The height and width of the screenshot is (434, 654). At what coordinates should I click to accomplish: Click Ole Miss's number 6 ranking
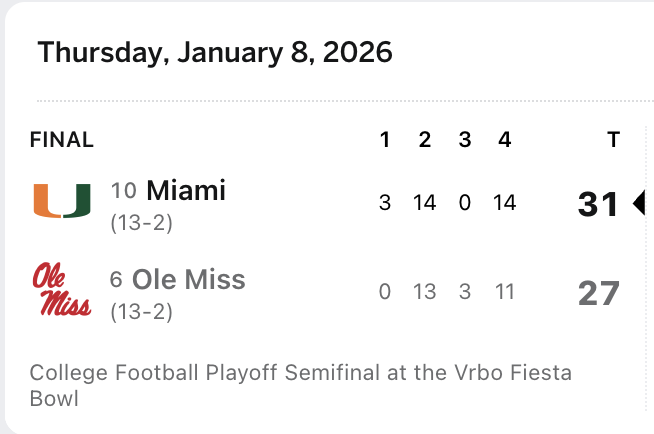tap(117, 280)
